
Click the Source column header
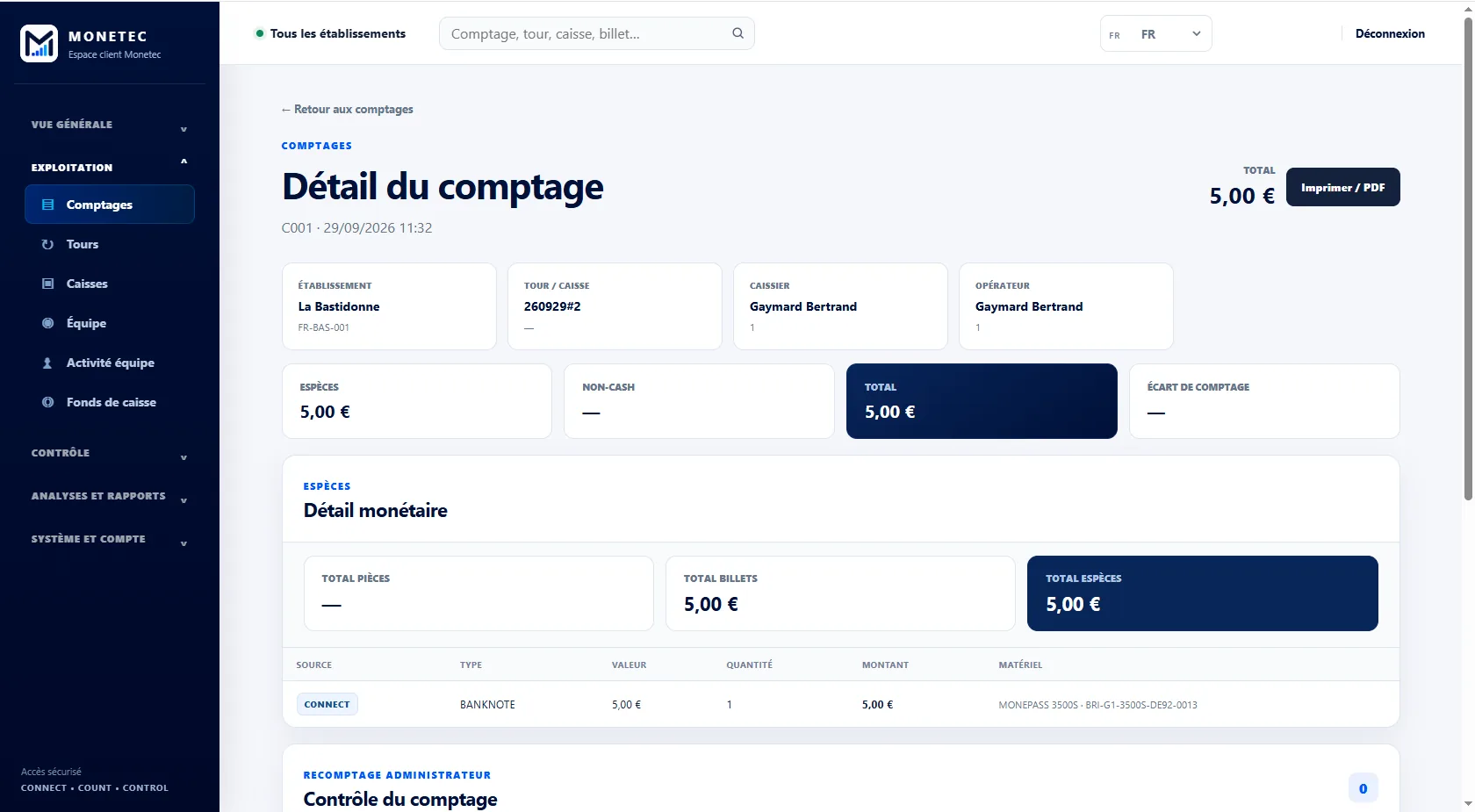pyautogui.click(x=313, y=665)
